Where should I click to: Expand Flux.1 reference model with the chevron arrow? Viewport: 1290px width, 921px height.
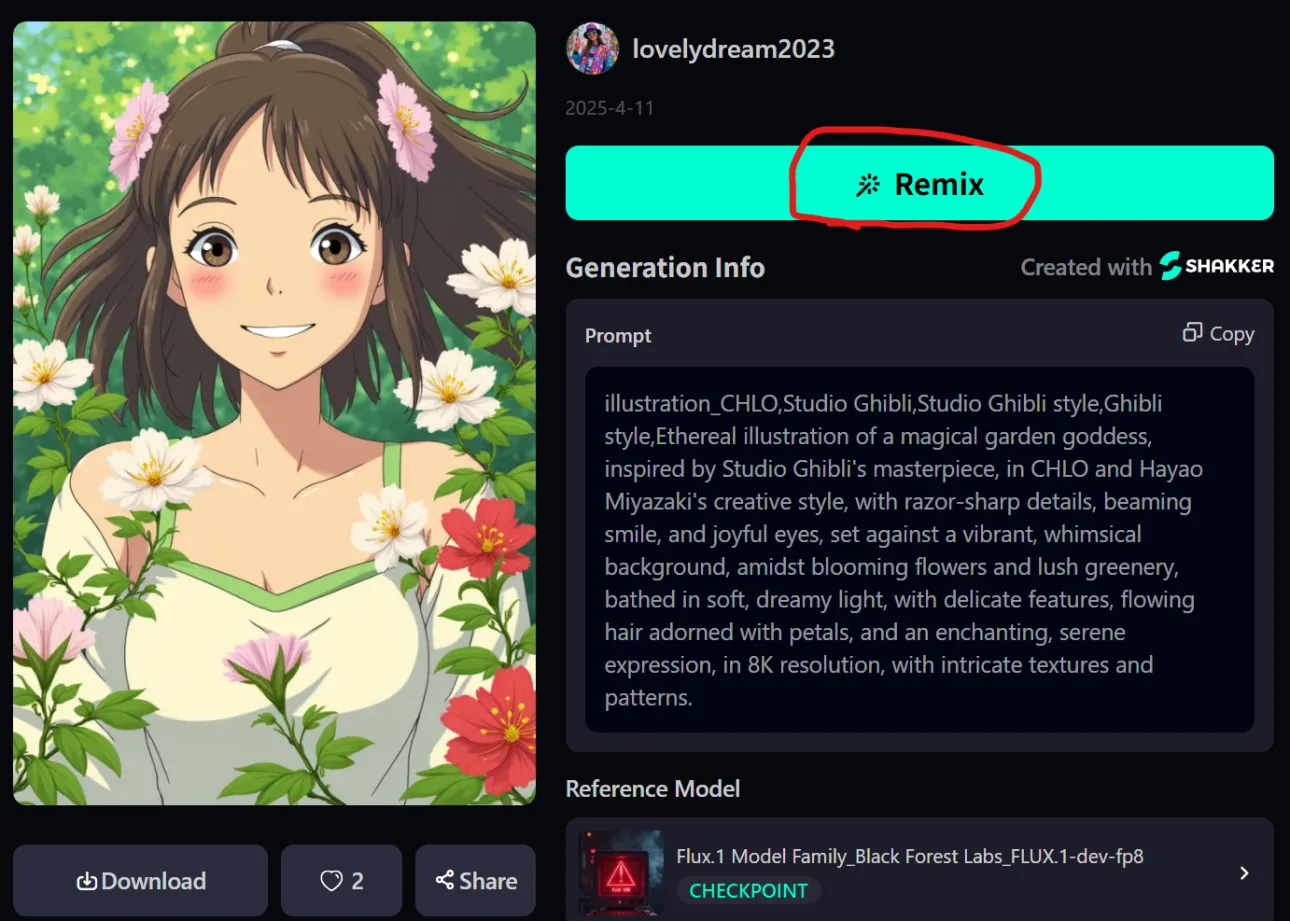tap(1244, 873)
